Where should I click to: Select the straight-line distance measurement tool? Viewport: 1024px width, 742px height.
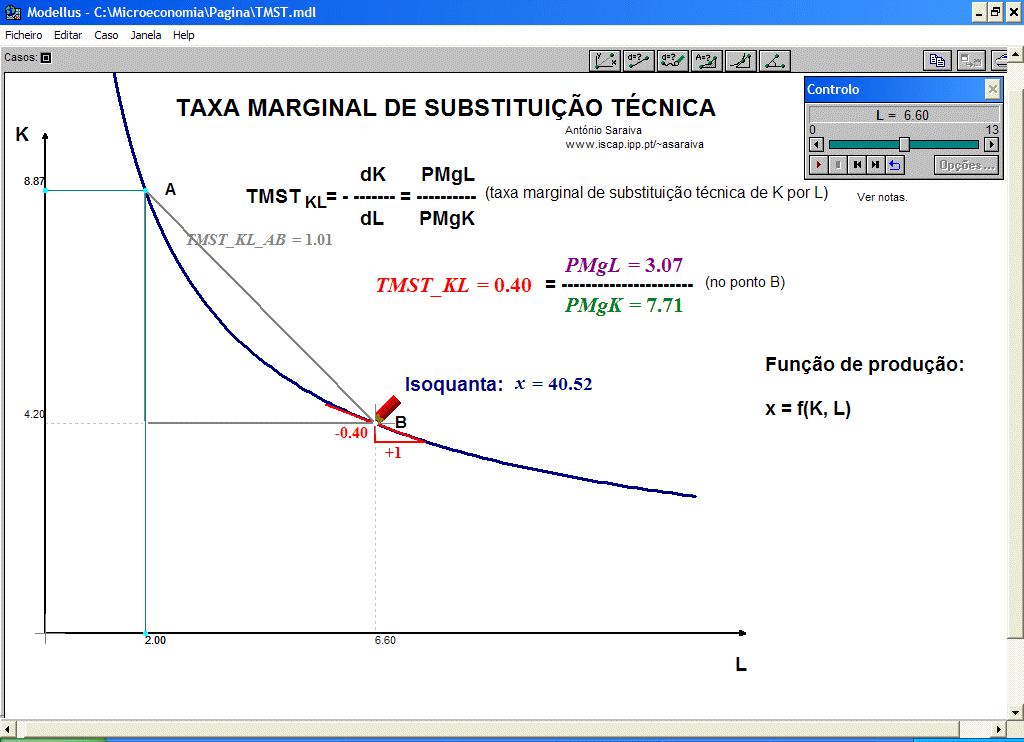click(x=639, y=60)
